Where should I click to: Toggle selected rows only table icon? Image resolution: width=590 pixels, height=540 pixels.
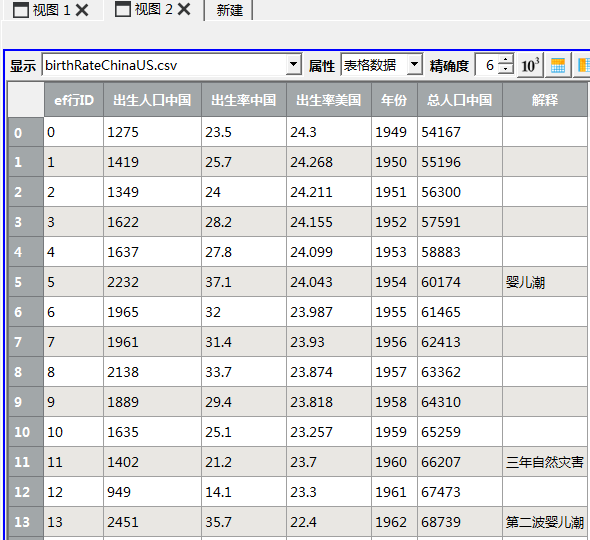(558, 65)
